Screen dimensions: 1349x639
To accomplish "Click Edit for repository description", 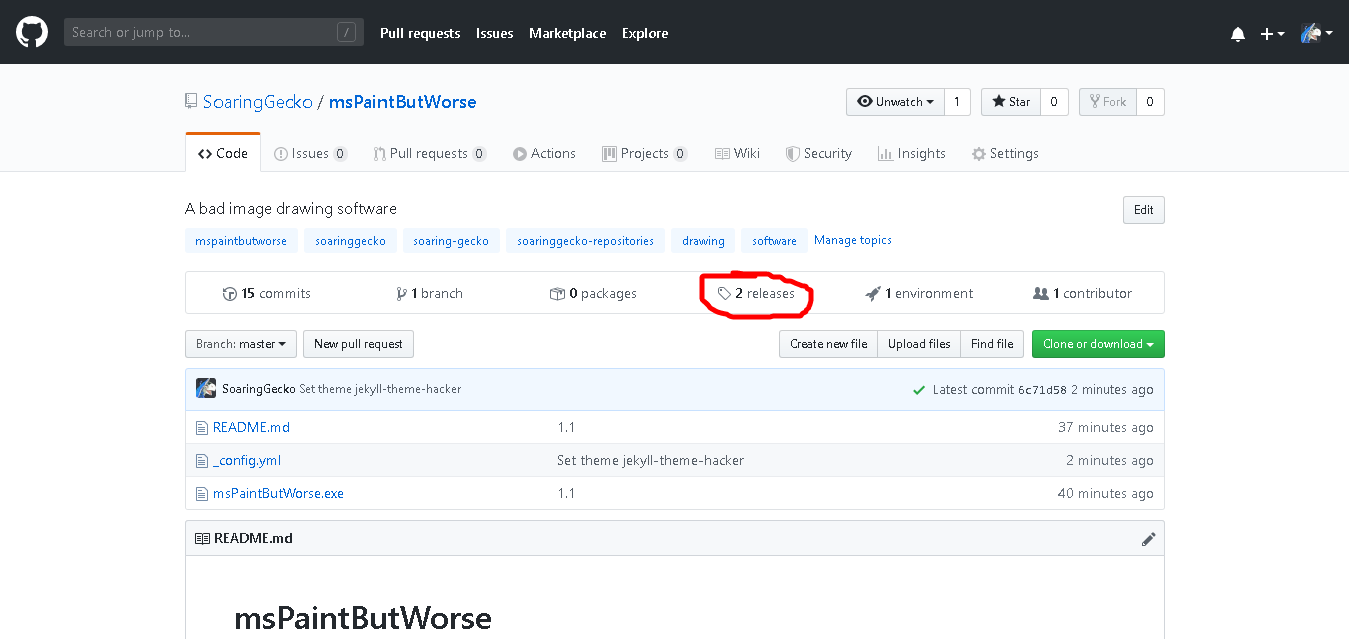I will click(1144, 210).
